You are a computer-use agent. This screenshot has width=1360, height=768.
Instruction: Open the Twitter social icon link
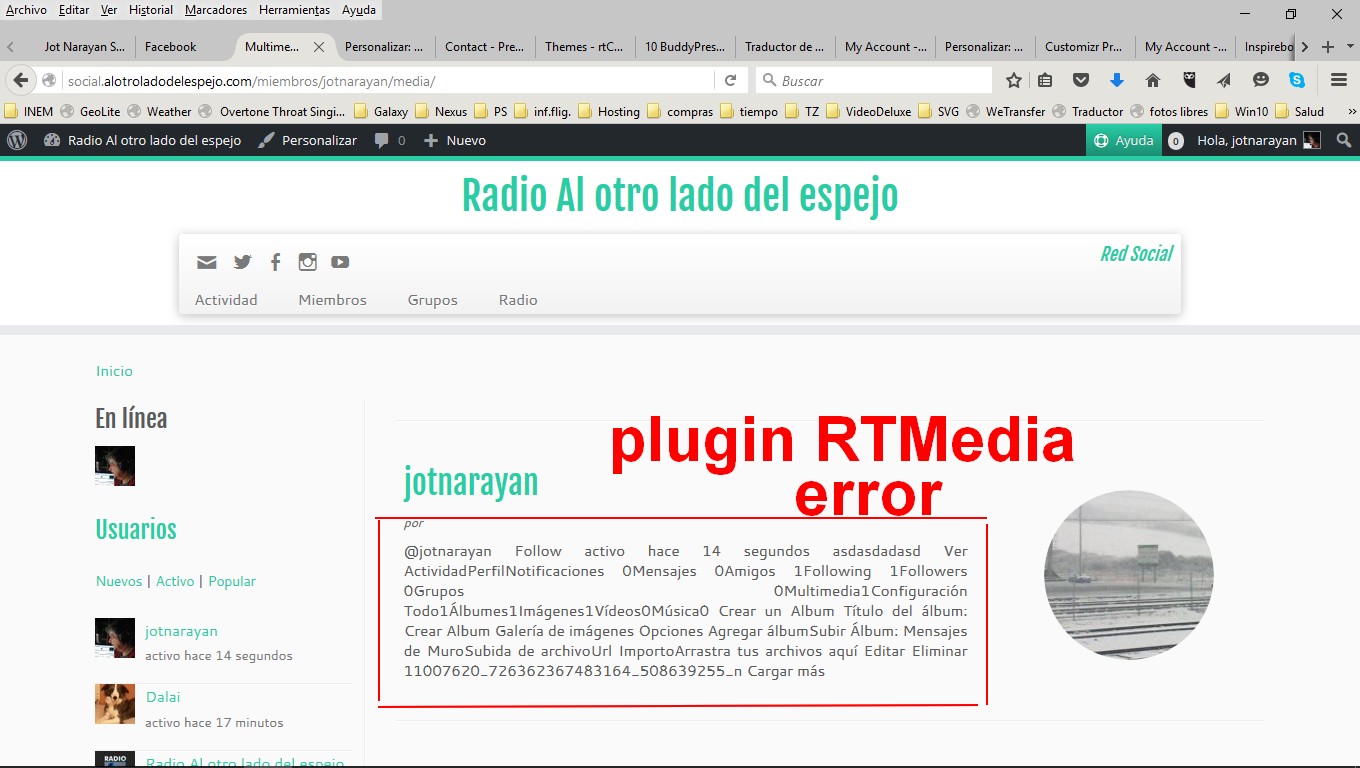[242, 262]
